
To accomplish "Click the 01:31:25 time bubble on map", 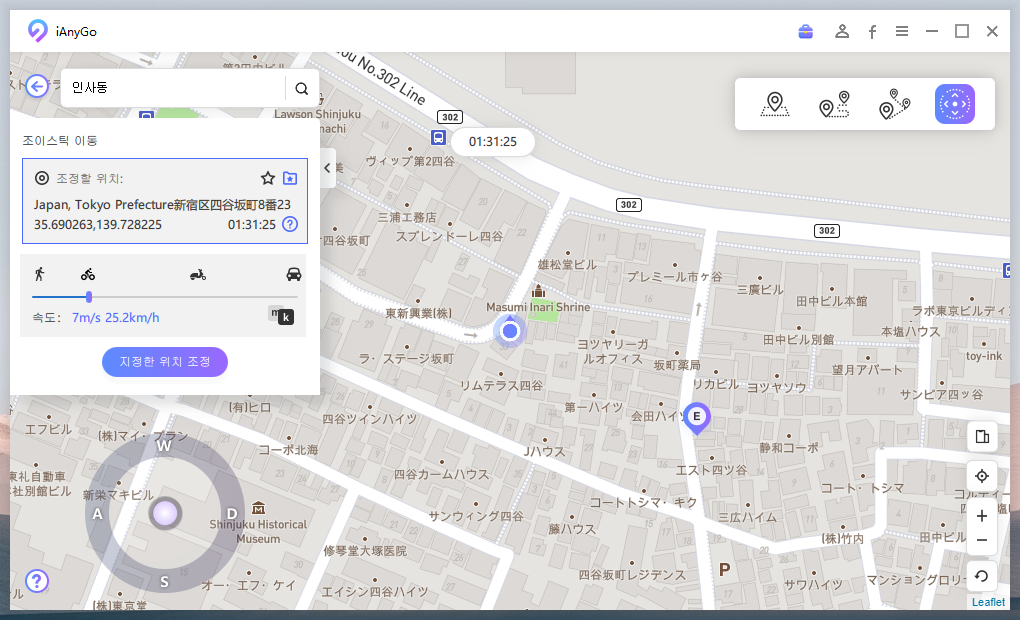I will point(492,142).
